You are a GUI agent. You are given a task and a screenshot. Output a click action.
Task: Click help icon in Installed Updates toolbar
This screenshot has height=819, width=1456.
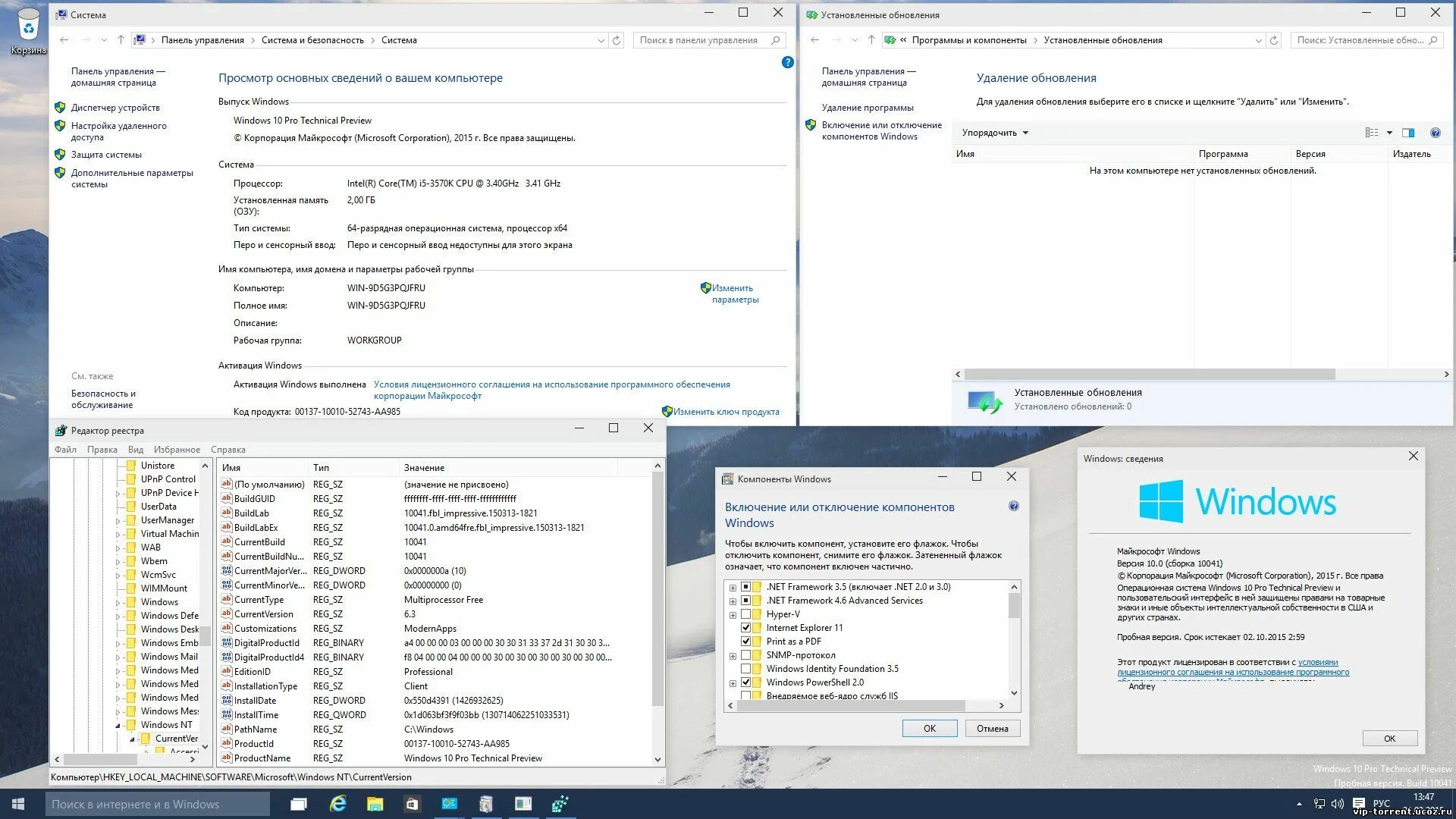coord(1435,133)
